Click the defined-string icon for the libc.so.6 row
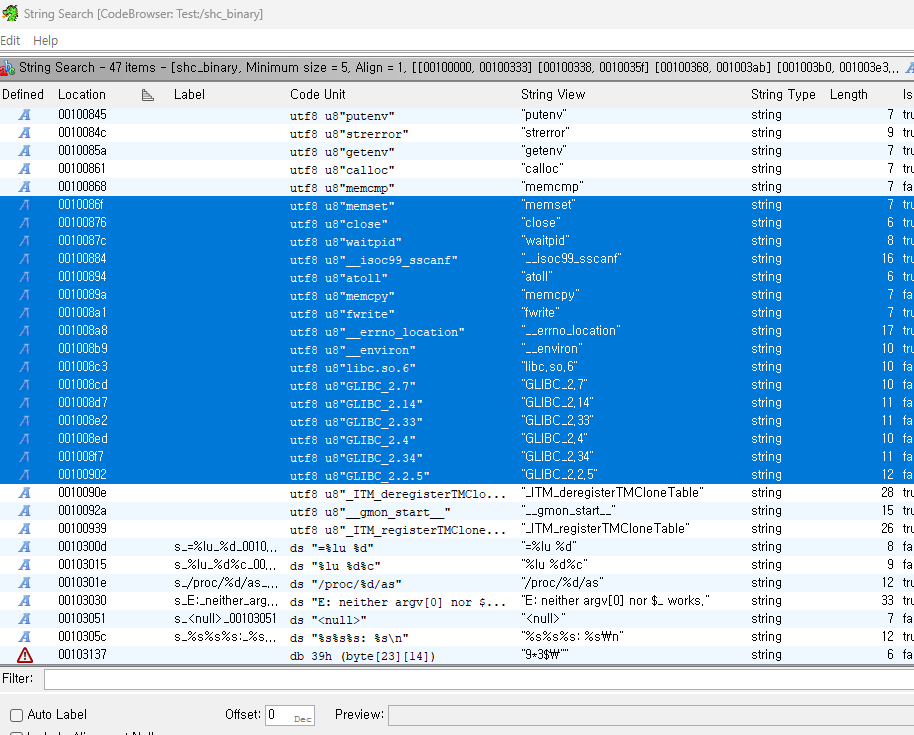The height and width of the screenshot is (735, 914). pyautogui.click(x=24, y=367)
